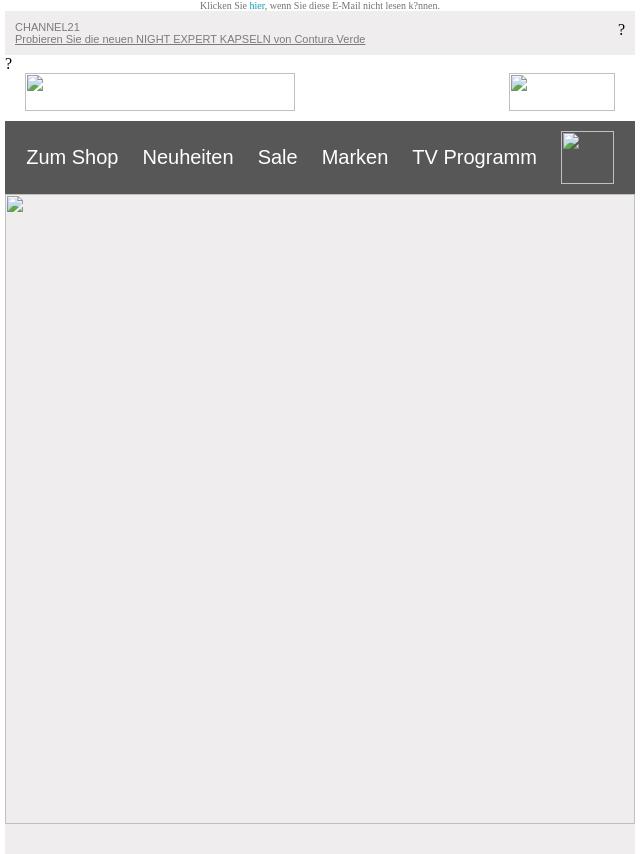The image size is (640, 854).
Task: Open the NIGHT EXPERT KAPSELN von Contura Verde link
Action: pyautogui.click(x=190, y=39)
